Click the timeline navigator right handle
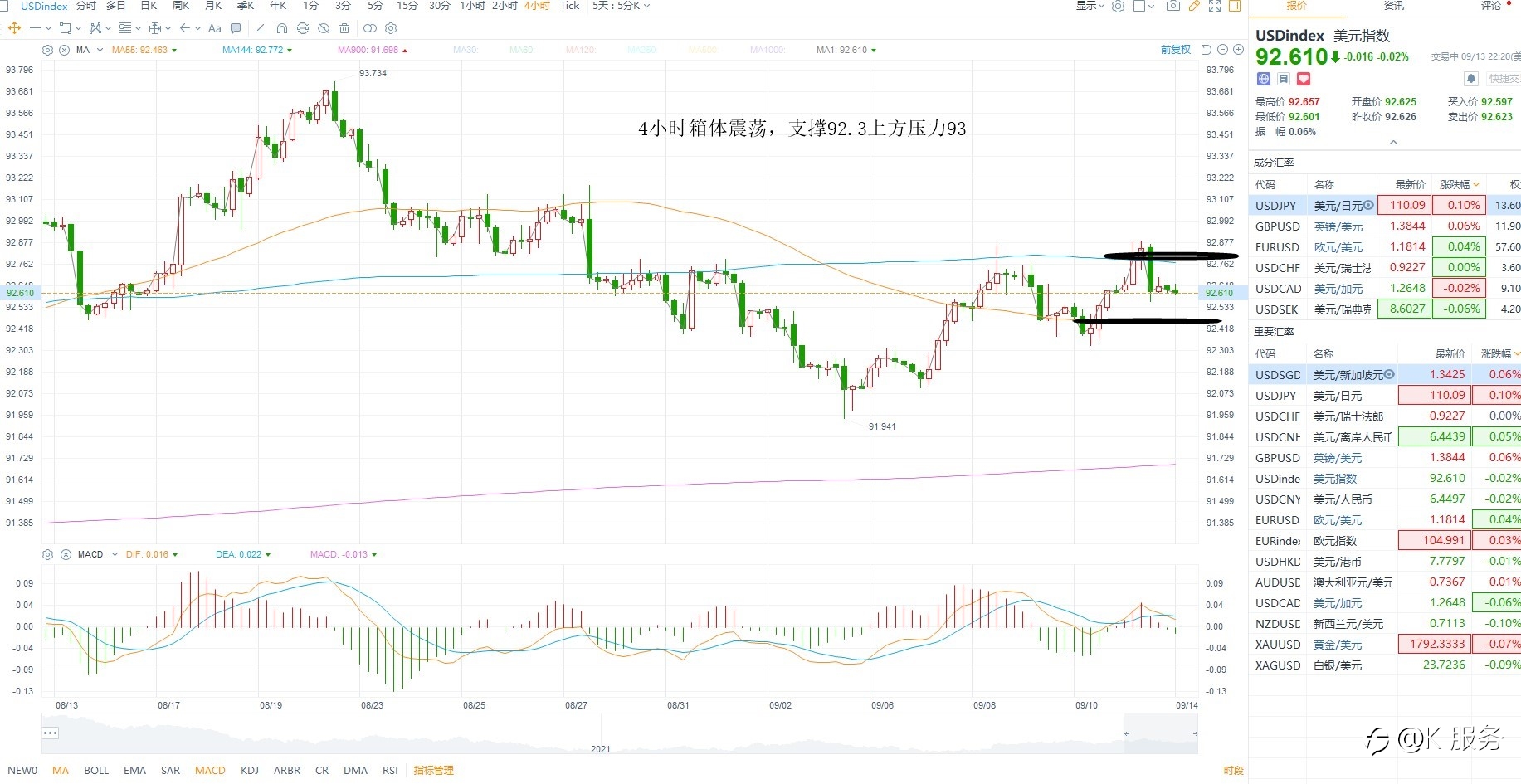The width and height of the screenshot is (1521, 784). pyautogui.click(x=1195, y=733)
